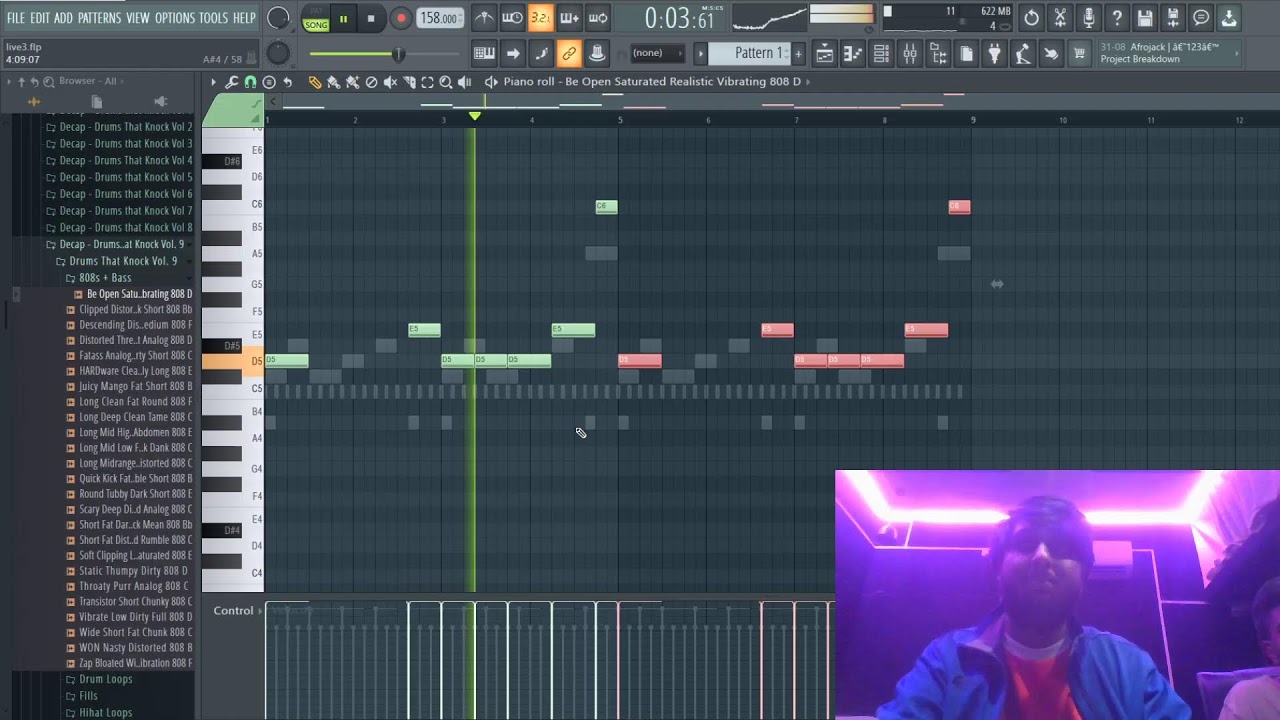Click the Save project floppy icon

1145,17
